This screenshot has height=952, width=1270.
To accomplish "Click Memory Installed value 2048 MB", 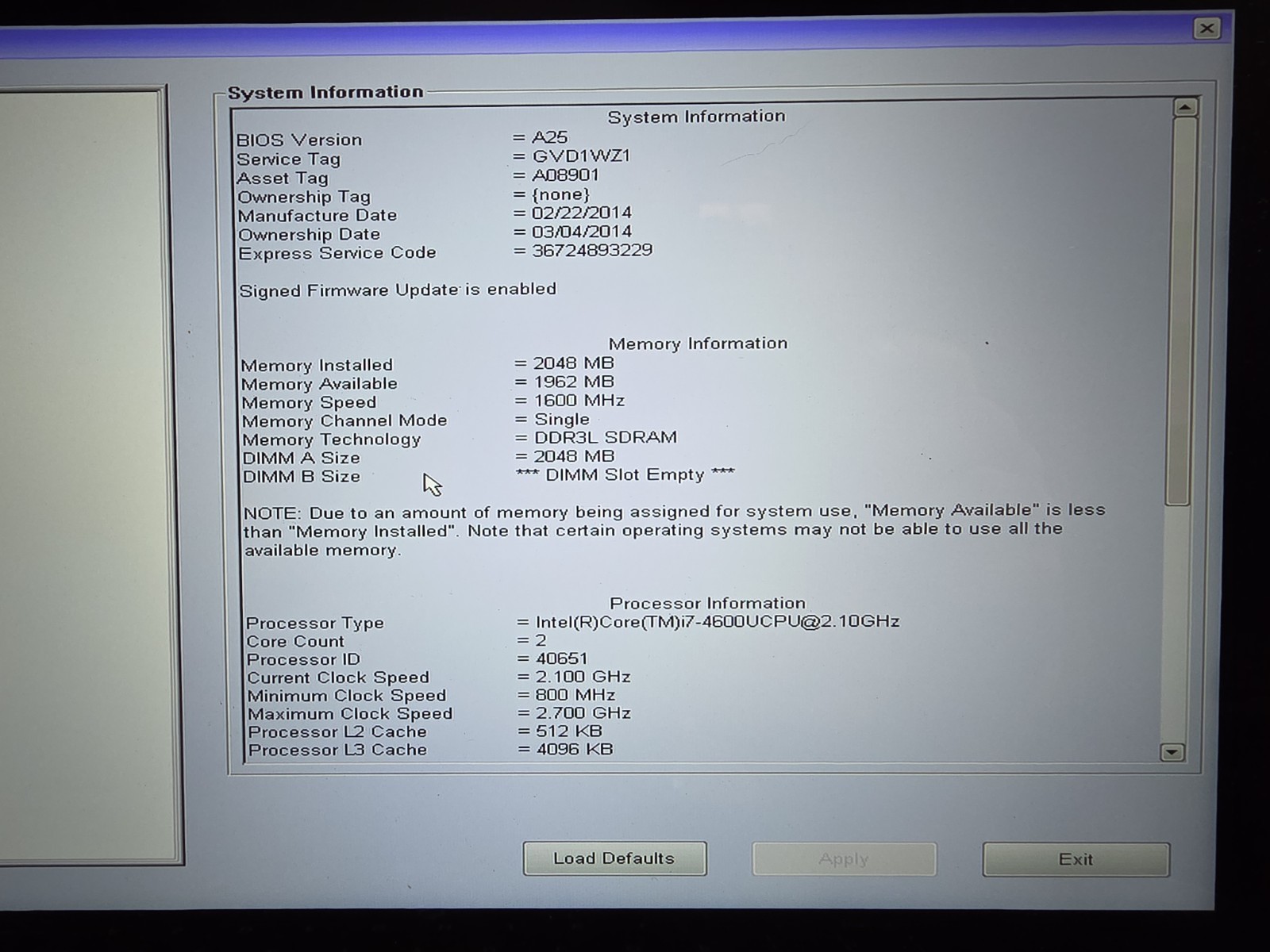I will [573, 363].
